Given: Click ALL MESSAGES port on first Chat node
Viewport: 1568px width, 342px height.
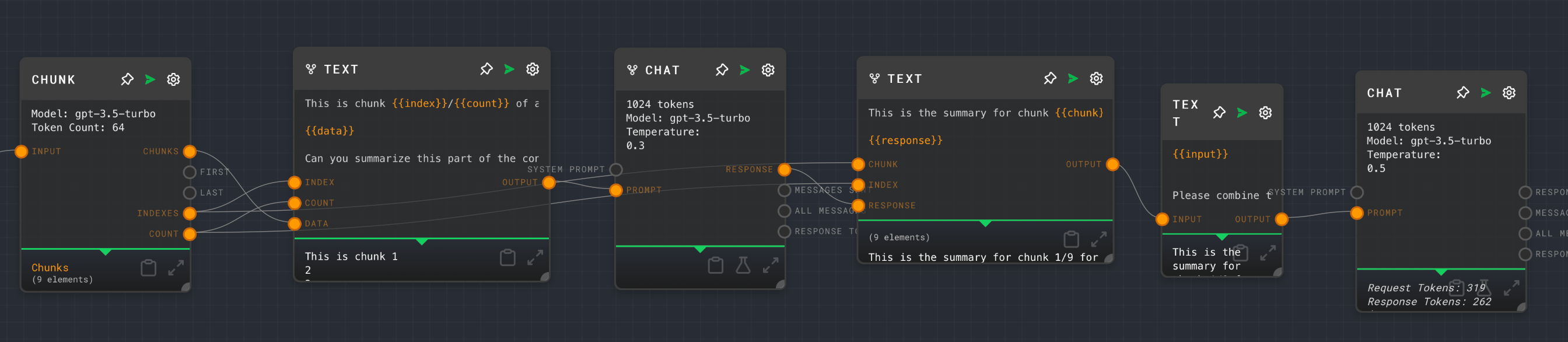Looking at the screenshot, I should point(785,211).
